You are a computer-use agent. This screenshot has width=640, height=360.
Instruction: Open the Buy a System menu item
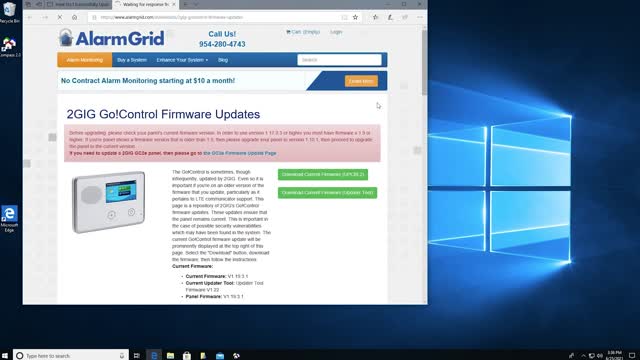click(132, 60)
